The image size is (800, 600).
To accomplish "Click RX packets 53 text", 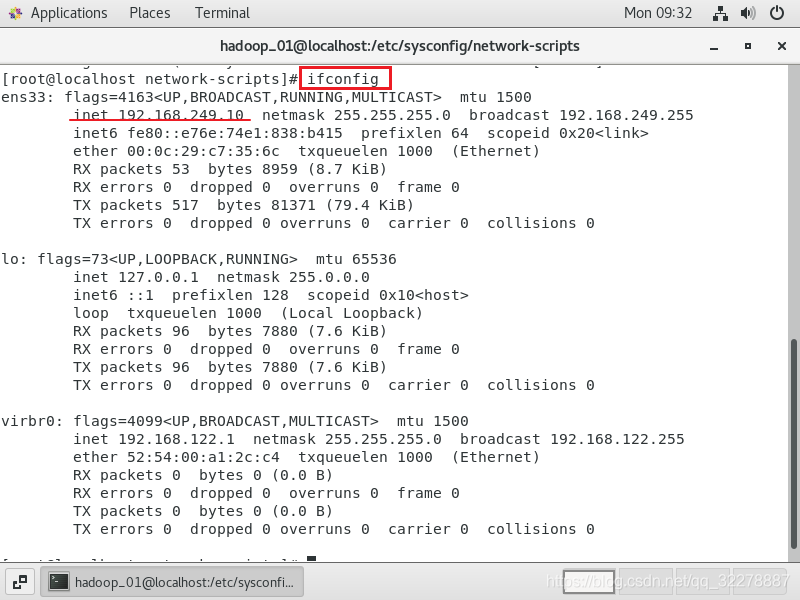I will 131,169.
